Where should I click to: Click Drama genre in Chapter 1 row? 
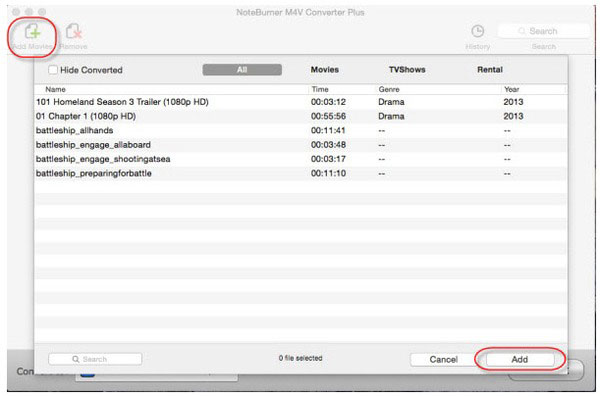pyautogui.click(x=391, y=116)
